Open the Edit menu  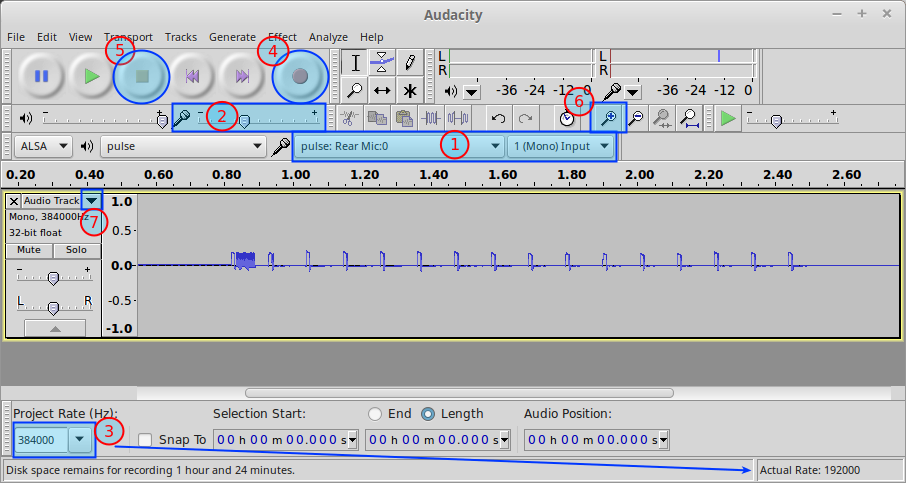tap(47, 37)
